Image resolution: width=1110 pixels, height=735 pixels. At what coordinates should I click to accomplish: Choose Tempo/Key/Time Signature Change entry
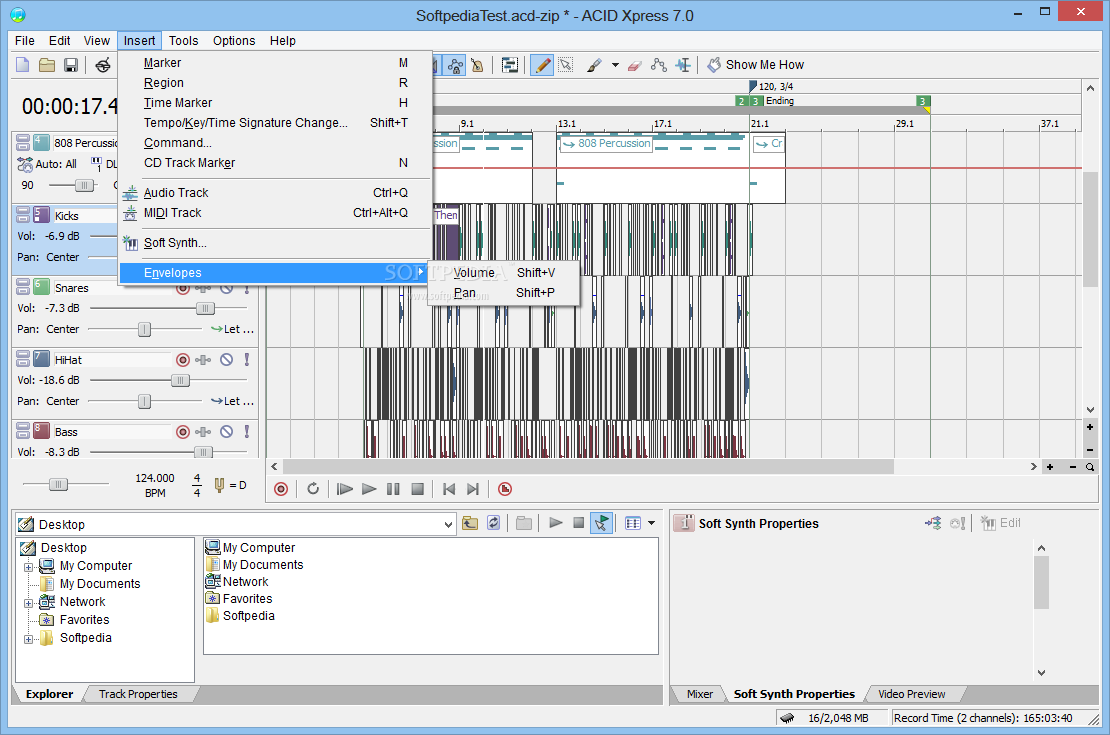[275, 122]
